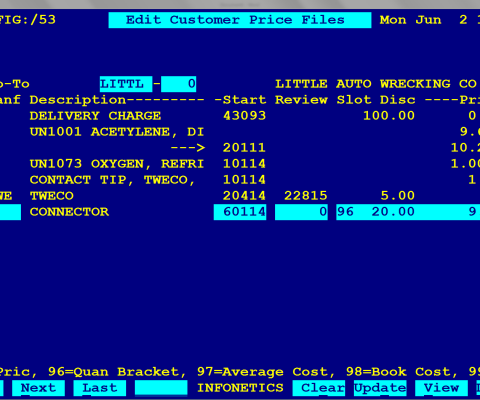Click the -Start column header
The height and width of the screenshot is (400, 480).
pos(240,100)
